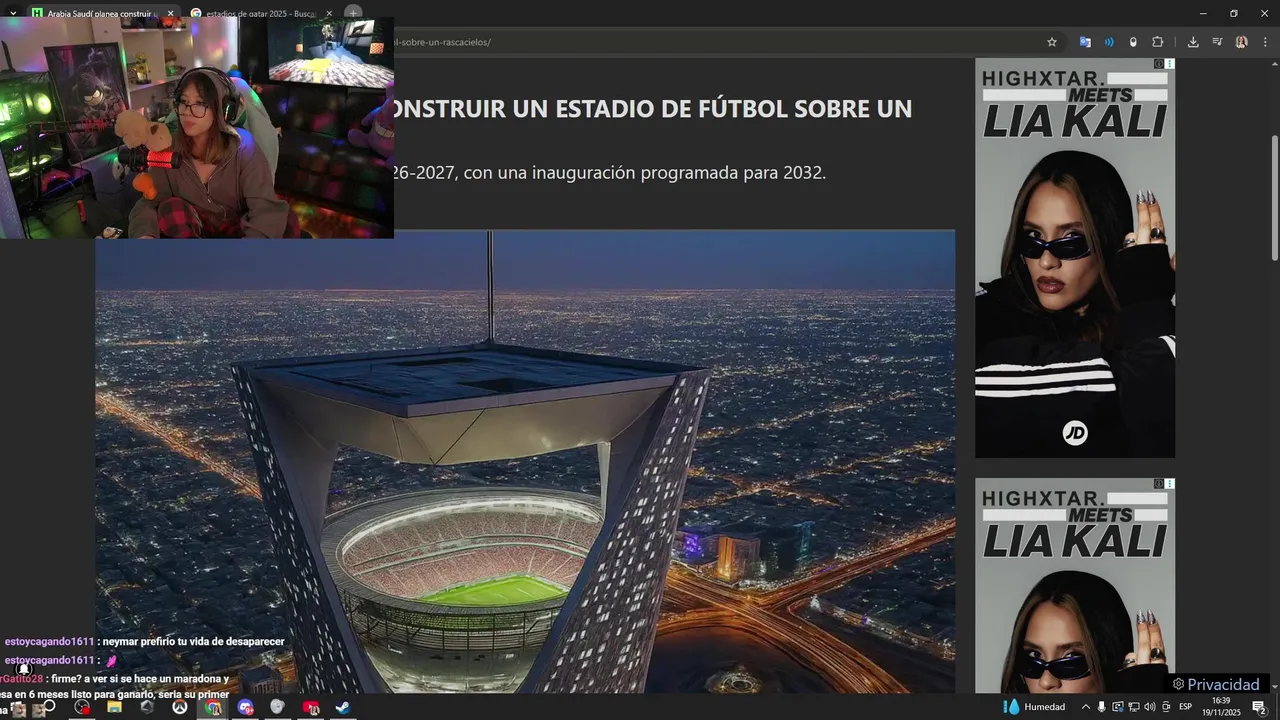The height and width of the screenshot is (720, 1280).
Task: Open the bottom HIGHXTAR meets Lia Kali ad
Action: pos(1075,586)
